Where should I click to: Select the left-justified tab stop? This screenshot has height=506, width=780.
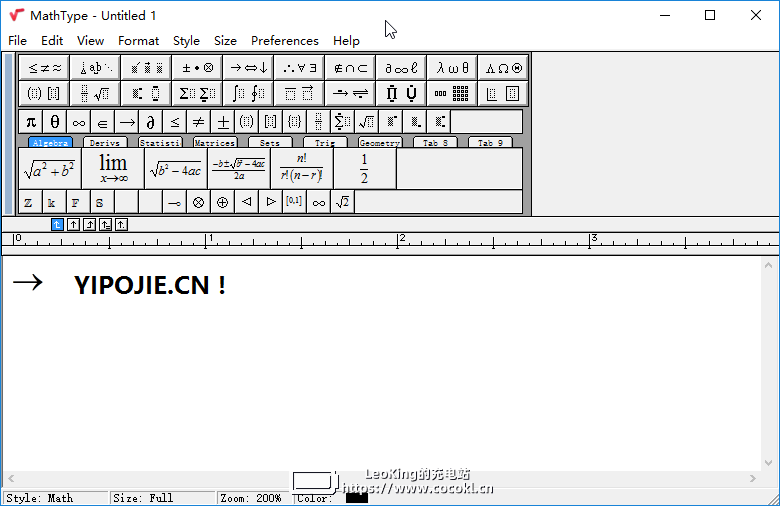coord(57,225)
